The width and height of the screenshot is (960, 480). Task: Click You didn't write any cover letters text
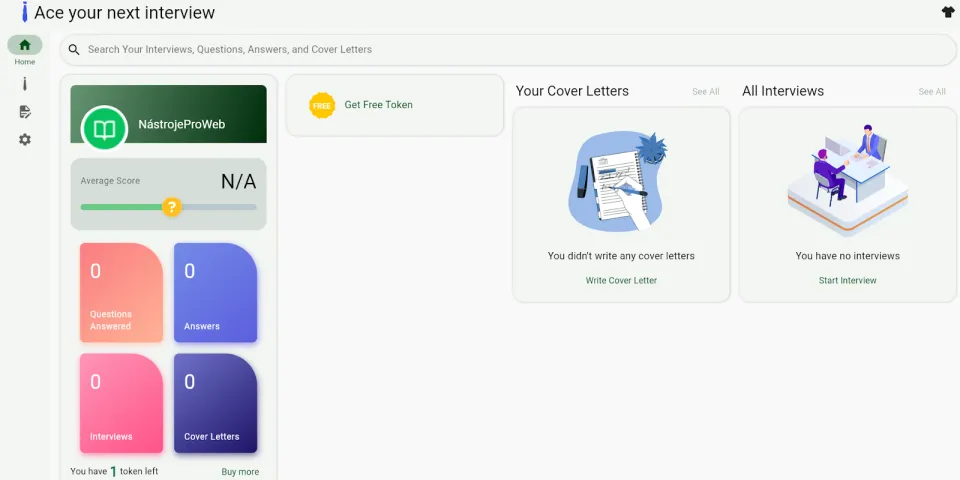click(621, 256)
